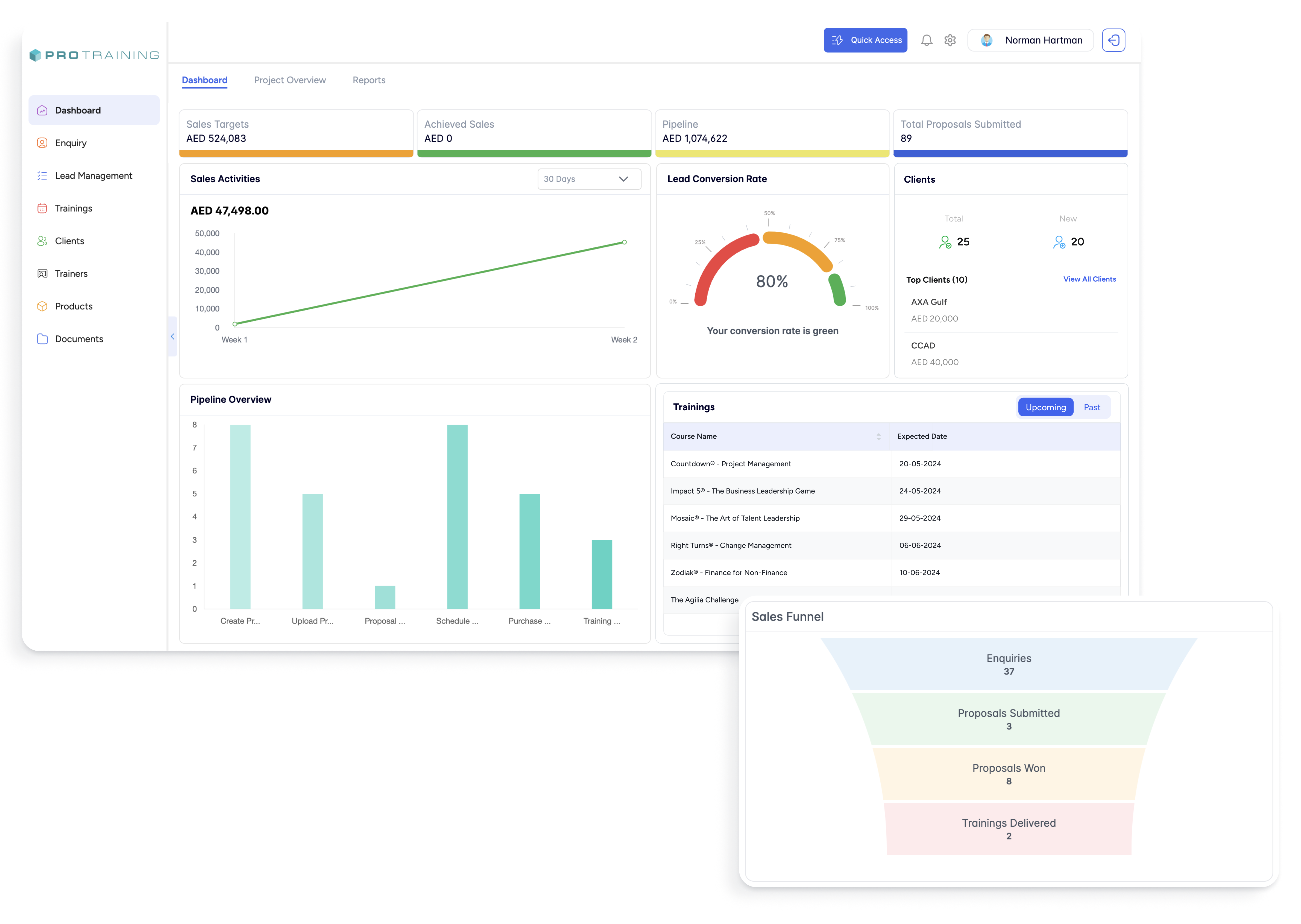Switch to the Project Overview tab
The height and width of the screenshot is (924, 1301).
[289, 80]
